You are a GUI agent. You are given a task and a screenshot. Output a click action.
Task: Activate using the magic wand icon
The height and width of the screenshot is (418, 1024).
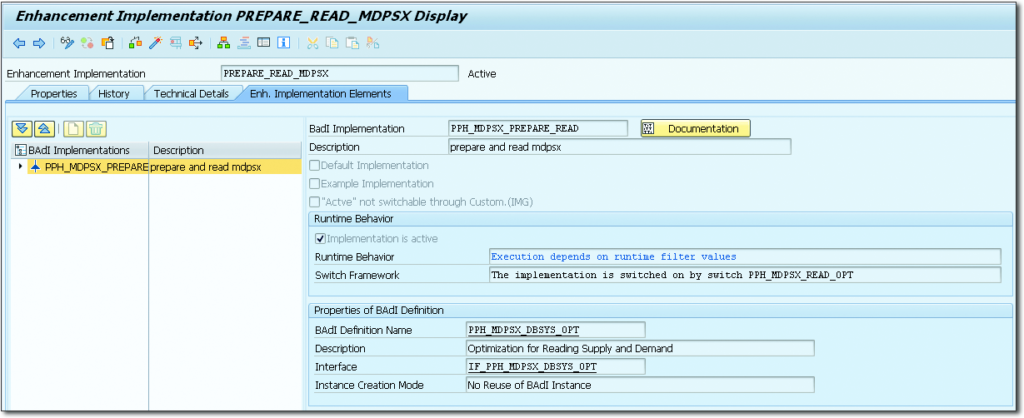click(155, 43)
